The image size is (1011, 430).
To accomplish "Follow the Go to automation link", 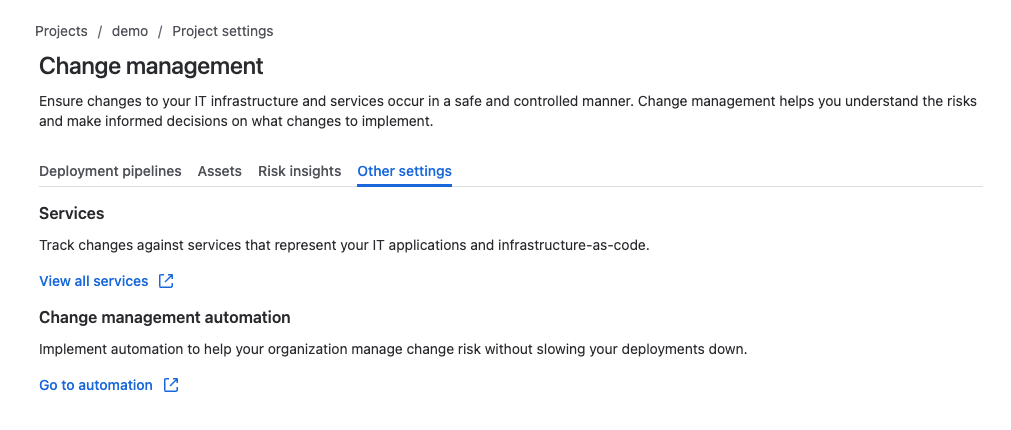I will (x=96, y=385).
